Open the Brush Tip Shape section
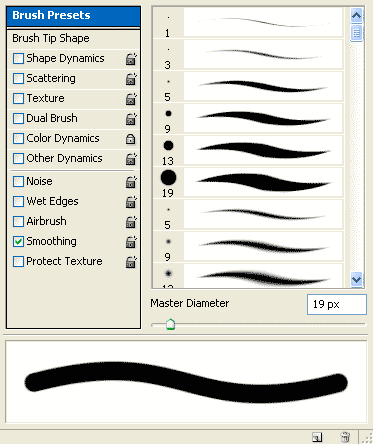This screenshot has width=373, height=444. [73, 38]
